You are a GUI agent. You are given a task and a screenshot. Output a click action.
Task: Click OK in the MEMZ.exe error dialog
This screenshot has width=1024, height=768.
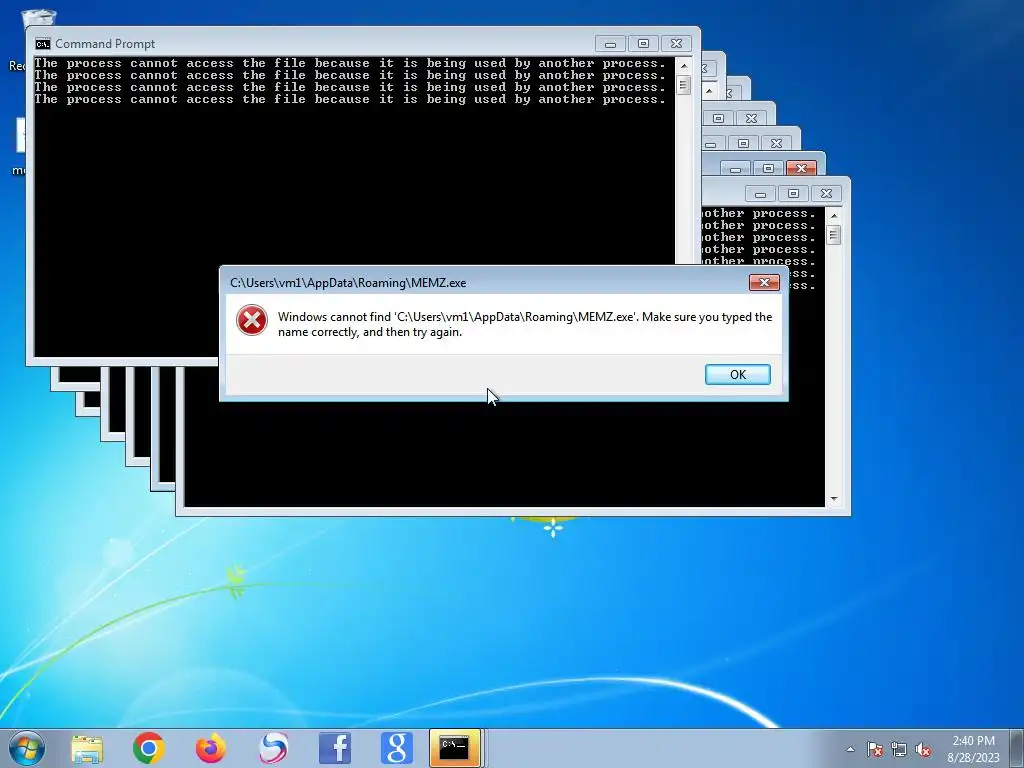click(x=737, y=374)
